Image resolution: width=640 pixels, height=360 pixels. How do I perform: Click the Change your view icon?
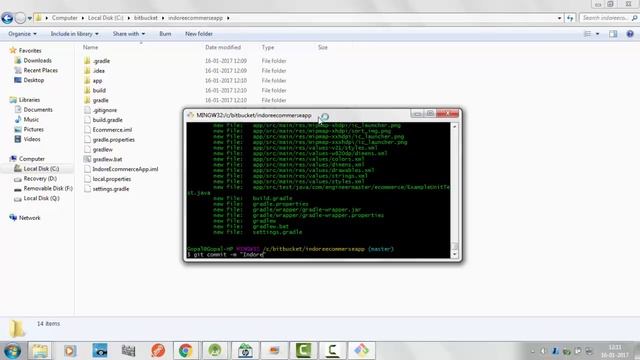click(587, 34)
